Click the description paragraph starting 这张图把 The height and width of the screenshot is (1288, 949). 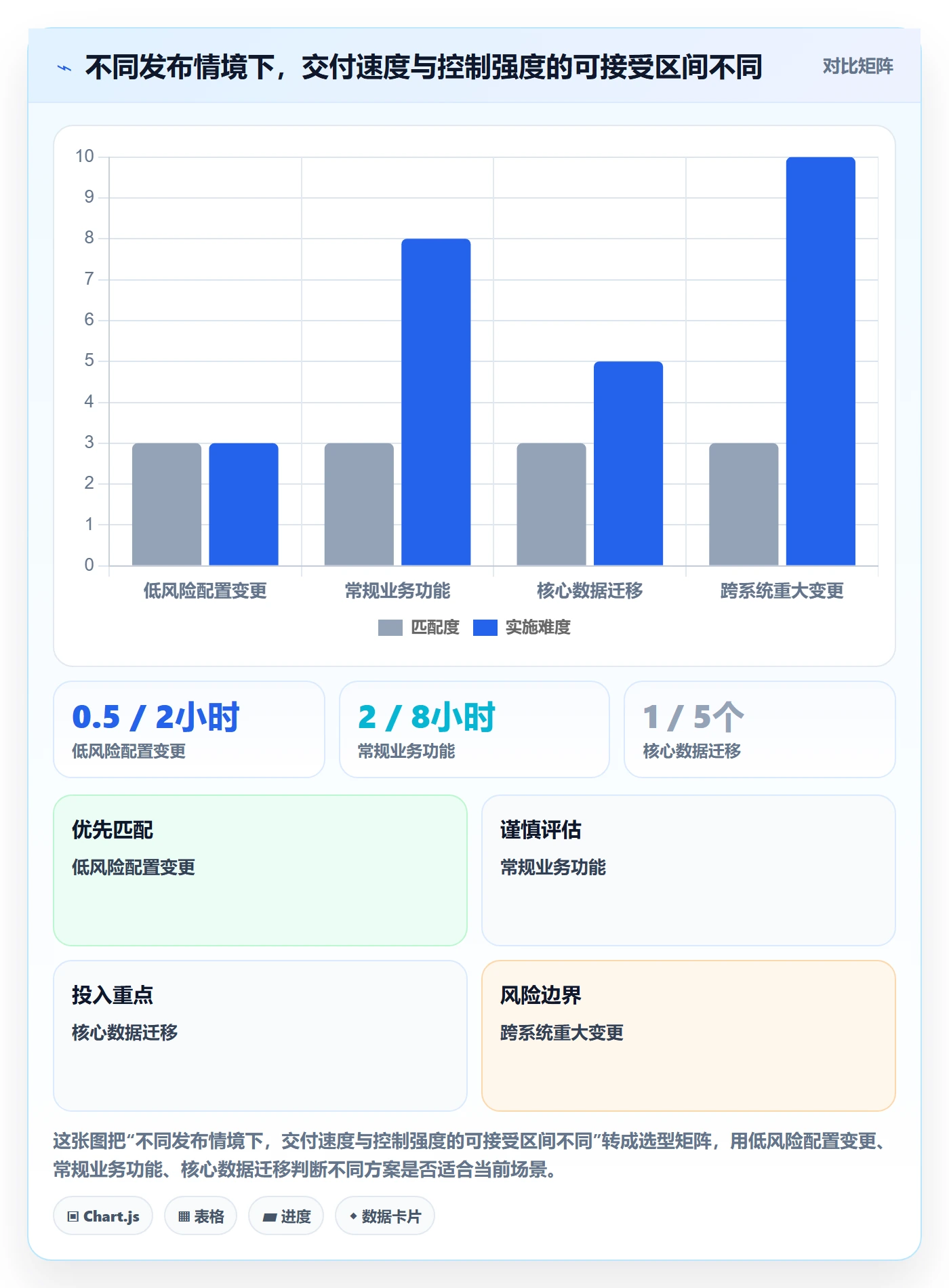[x=472, y=1156]
